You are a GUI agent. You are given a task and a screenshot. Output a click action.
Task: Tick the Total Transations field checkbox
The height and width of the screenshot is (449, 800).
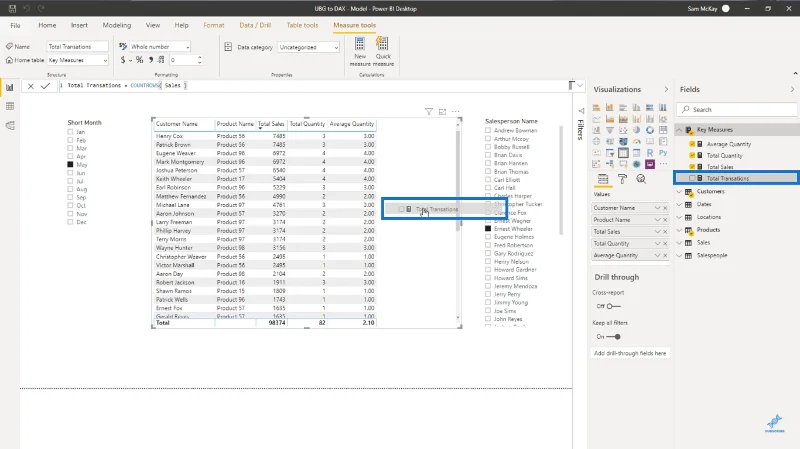click(x=692, y=178)
